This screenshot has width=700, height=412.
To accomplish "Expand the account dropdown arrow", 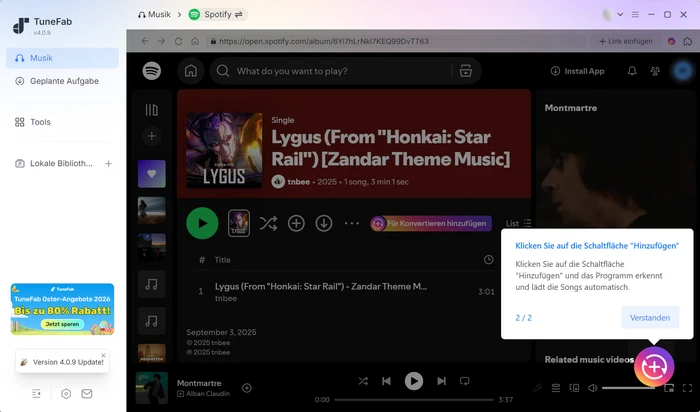I will 620,14.
